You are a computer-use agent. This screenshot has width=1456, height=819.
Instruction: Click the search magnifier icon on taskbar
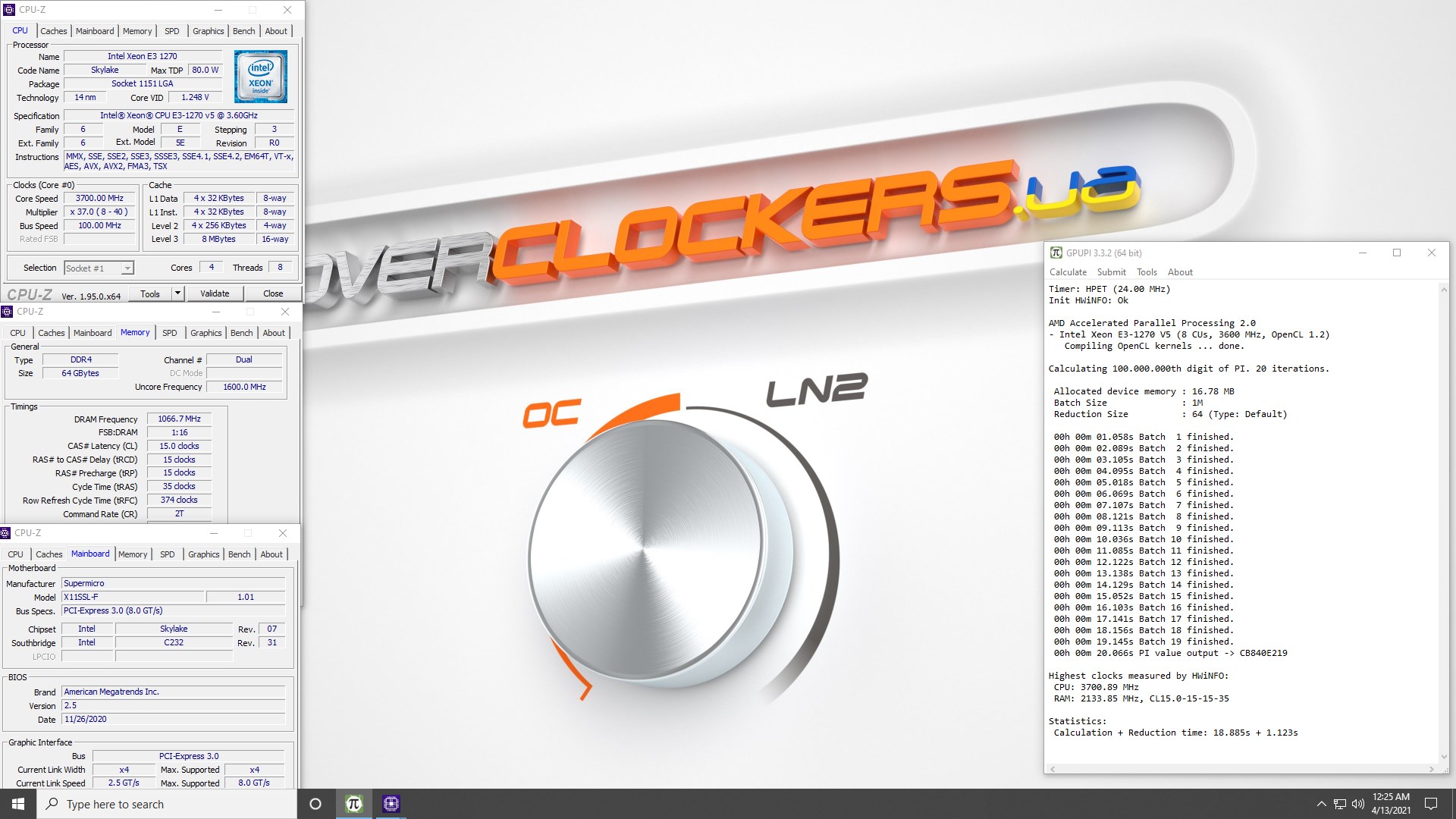tap(52, 804)
